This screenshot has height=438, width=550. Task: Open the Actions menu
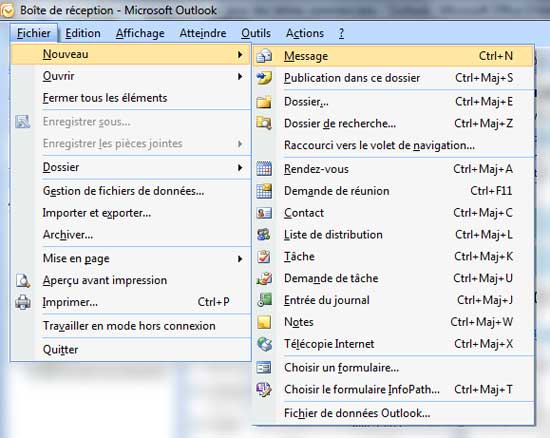[305, 33]
